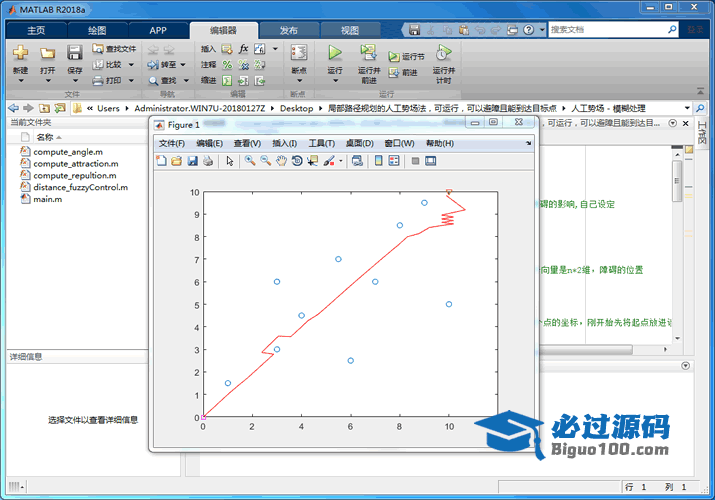
Task: Click the Hide Plot Tools icon
Action: (415, 161)
